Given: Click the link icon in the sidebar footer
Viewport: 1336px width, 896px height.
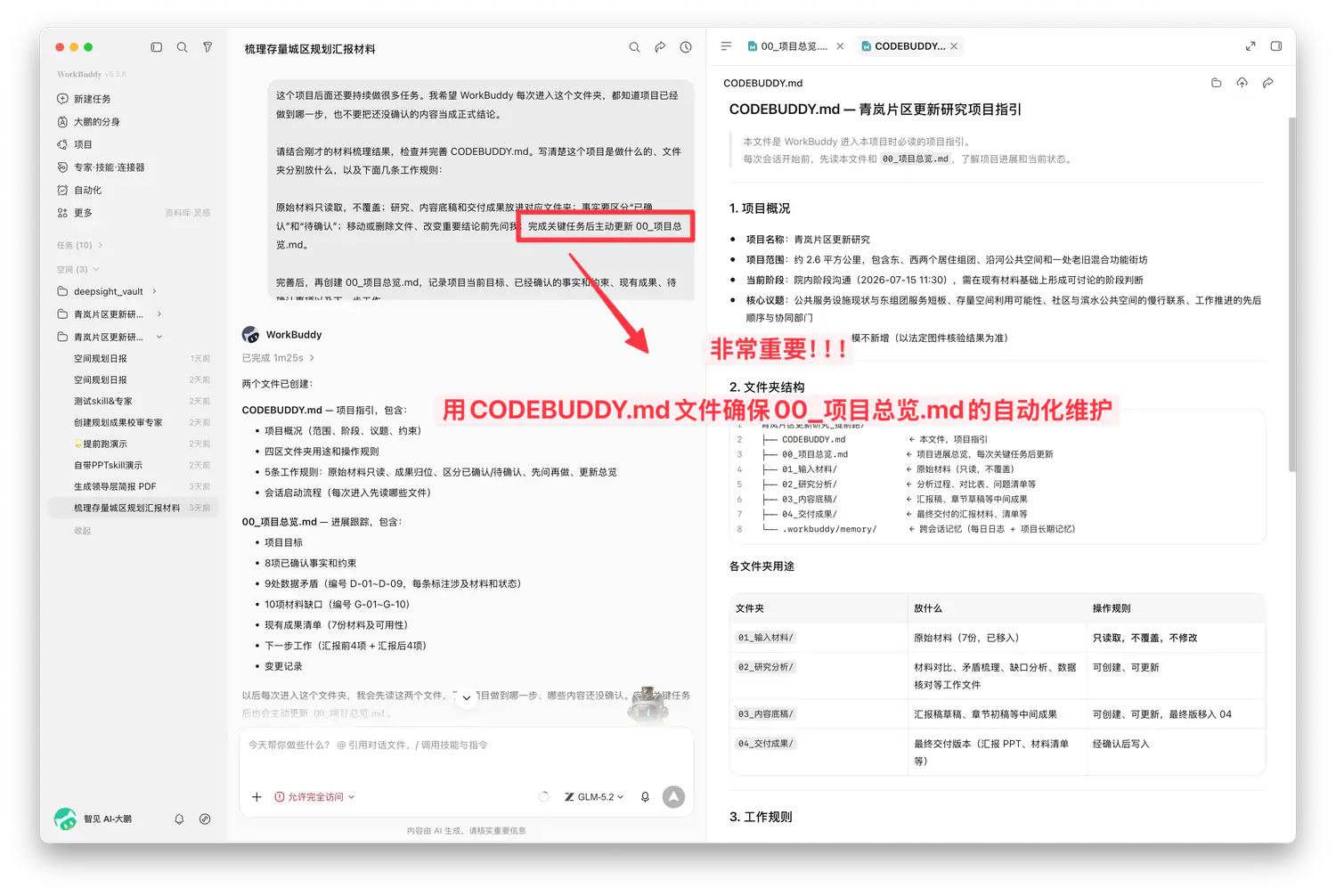Looking at the screenshot, I should click(205, 819).
